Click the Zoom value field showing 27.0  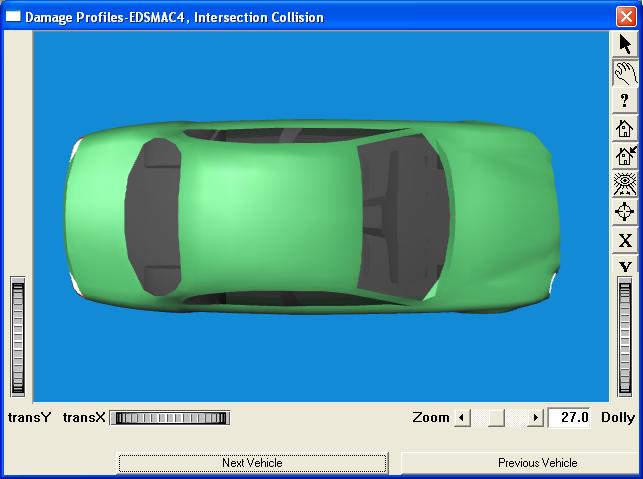coord(570,418)
